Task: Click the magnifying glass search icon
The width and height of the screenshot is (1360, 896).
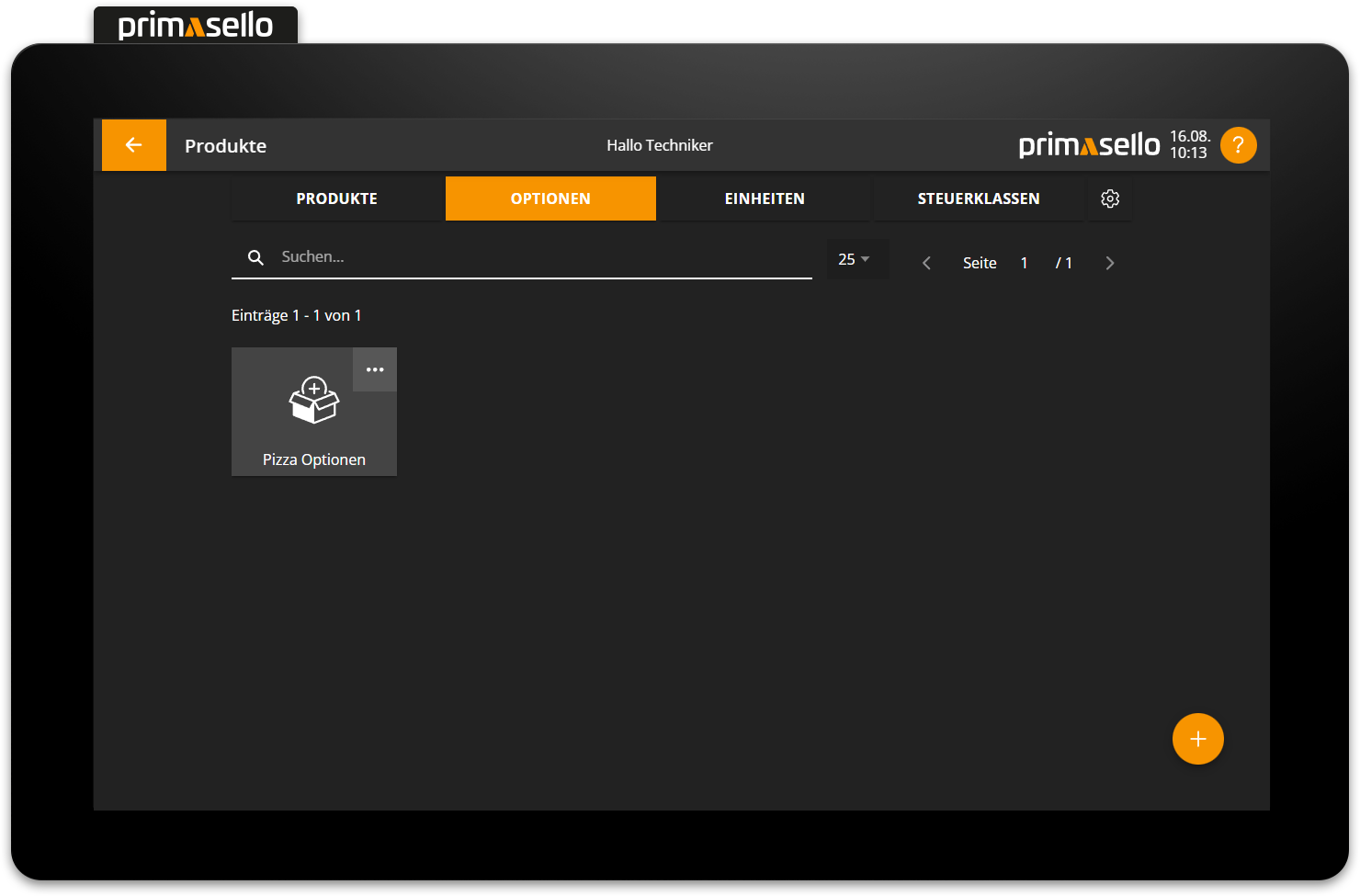Action: [x=255, y=257]
